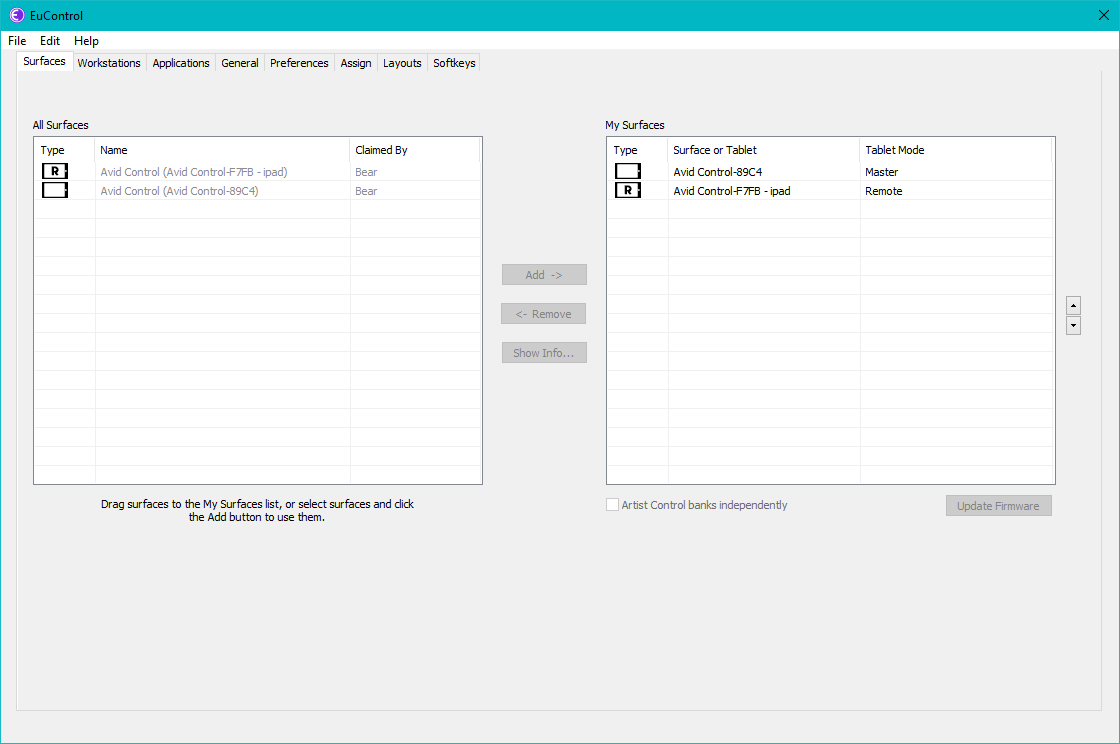Viewport: 1120px width, 744px height.
Task: Open the File menu
Action: pyautogui.click(x=17, y=41)
